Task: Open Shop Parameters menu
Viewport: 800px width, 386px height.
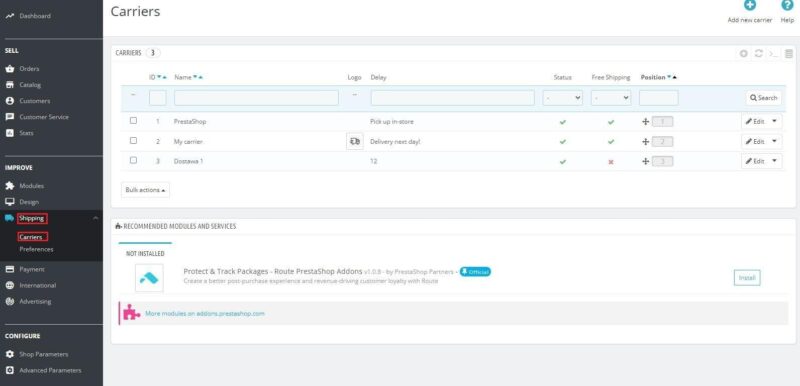Action: pyautogui.click(x=43, y=354)
